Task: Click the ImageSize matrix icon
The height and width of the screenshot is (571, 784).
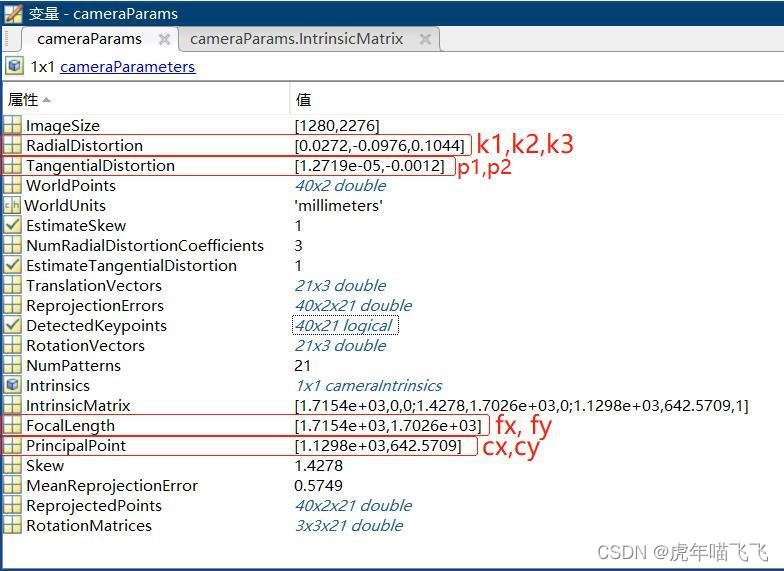Action: (12, 125)
